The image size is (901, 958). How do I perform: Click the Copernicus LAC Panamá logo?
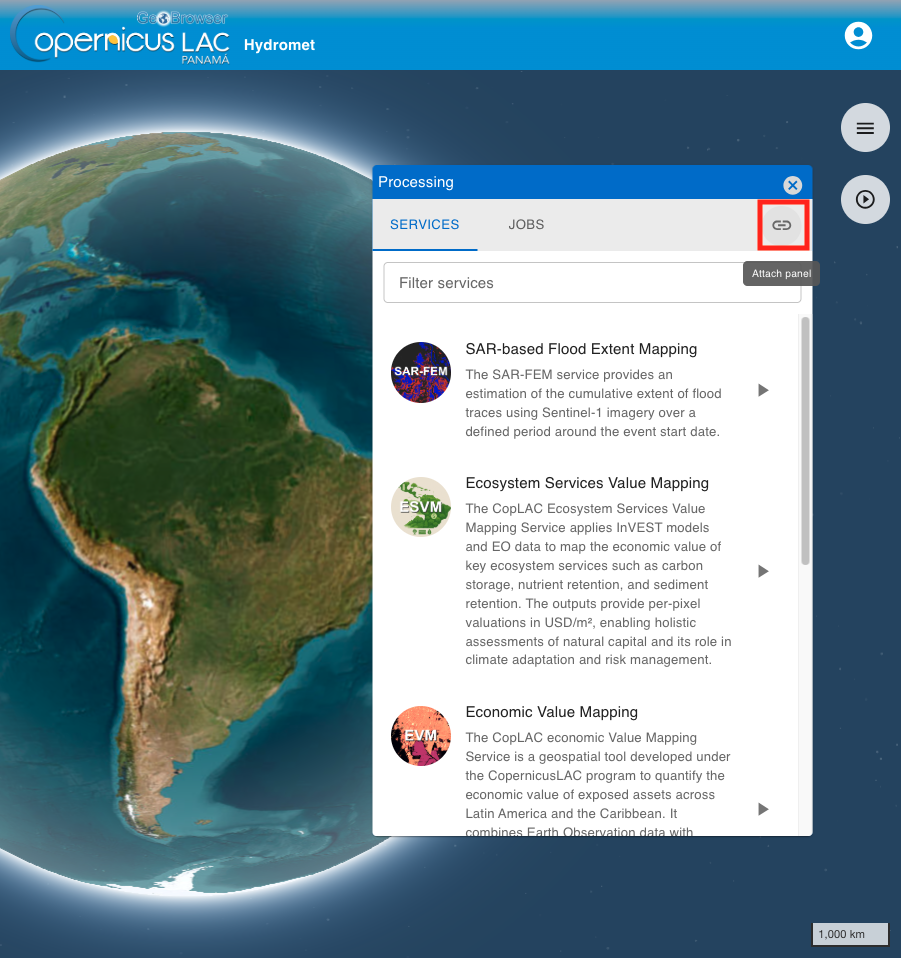(x=121, y=38)
